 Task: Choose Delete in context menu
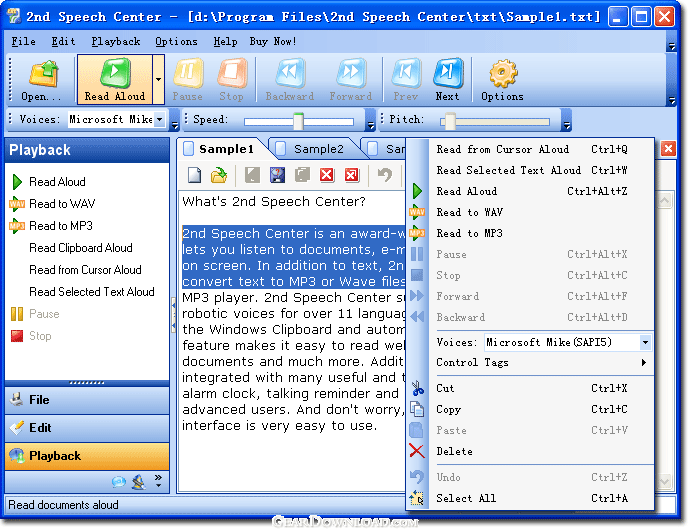(530, 451)
